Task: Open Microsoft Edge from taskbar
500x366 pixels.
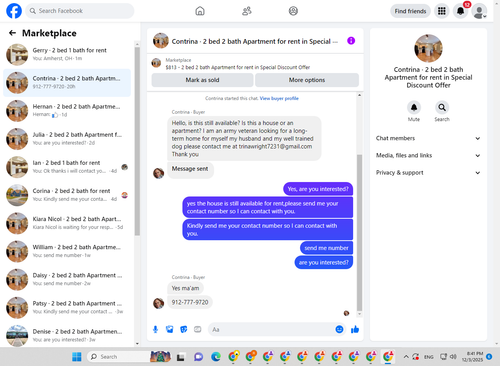Action: (216, 357)
